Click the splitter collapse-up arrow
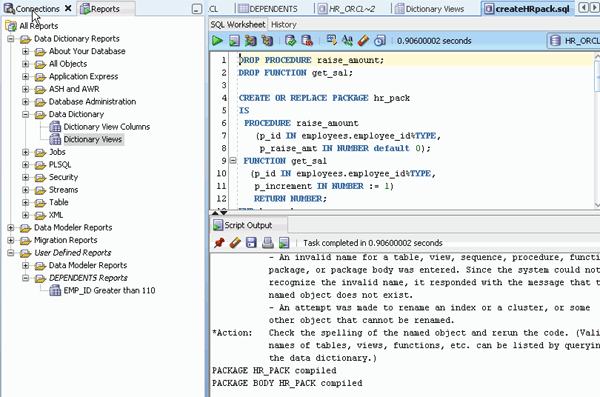Image resolution: width=600 pixels, height=397 pixels. (215, 212)
